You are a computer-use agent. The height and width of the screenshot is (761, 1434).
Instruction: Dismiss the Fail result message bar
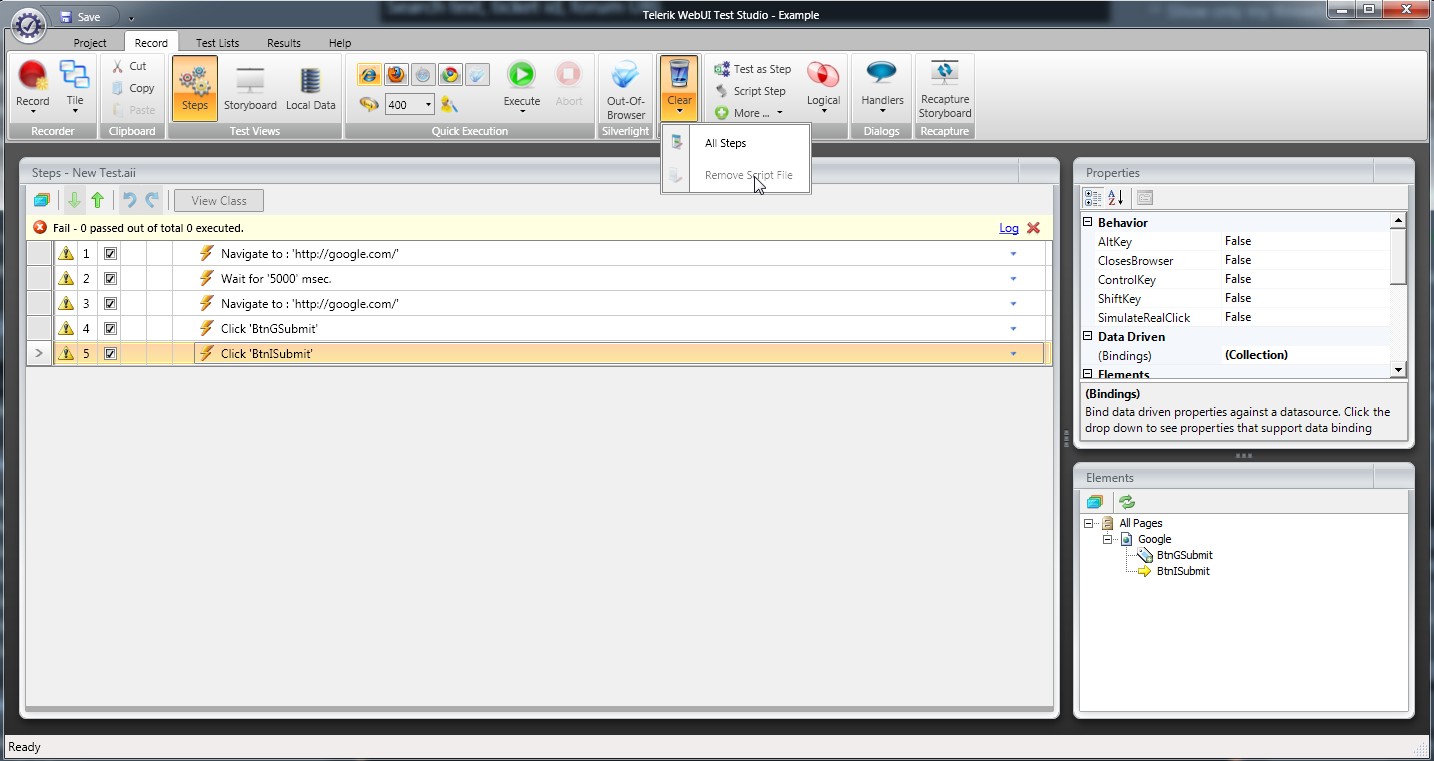[x=1034, y=228]
